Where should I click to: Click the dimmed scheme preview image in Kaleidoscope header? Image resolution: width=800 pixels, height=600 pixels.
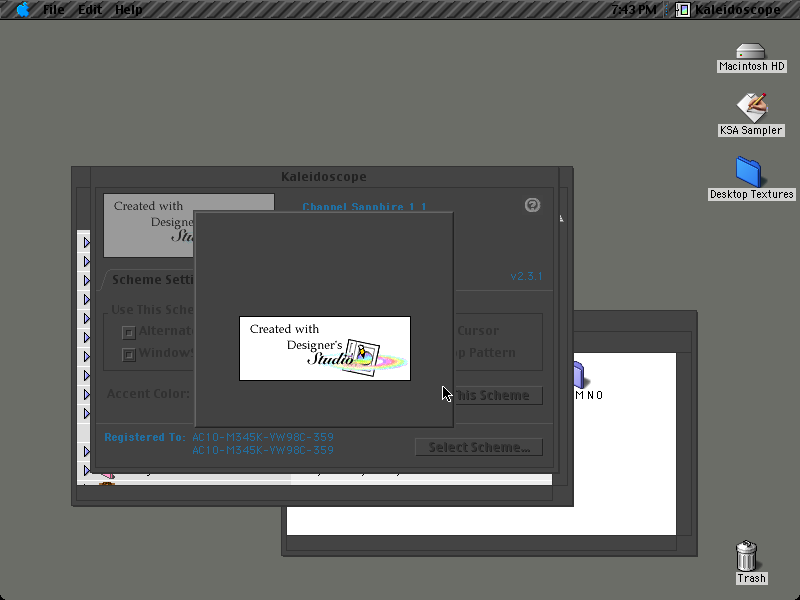[149, 226]
